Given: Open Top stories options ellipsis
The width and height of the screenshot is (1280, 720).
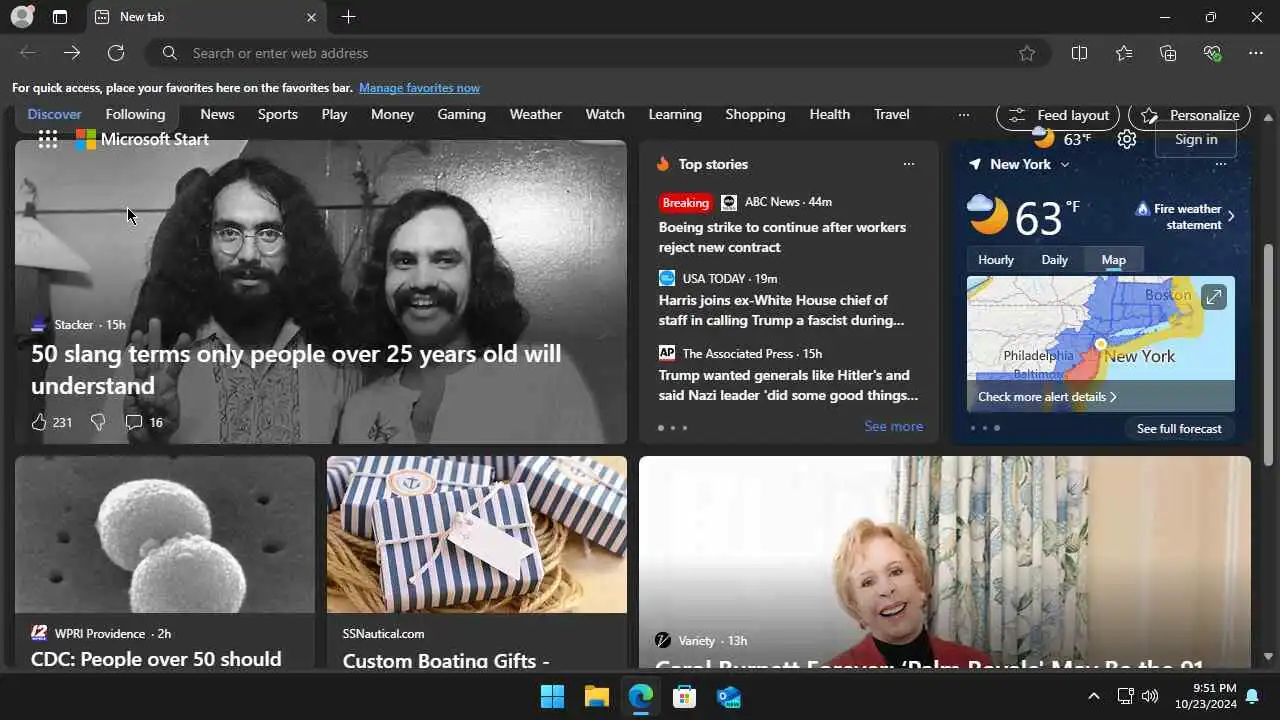Looking at the screenshot, I should [908, 164].
